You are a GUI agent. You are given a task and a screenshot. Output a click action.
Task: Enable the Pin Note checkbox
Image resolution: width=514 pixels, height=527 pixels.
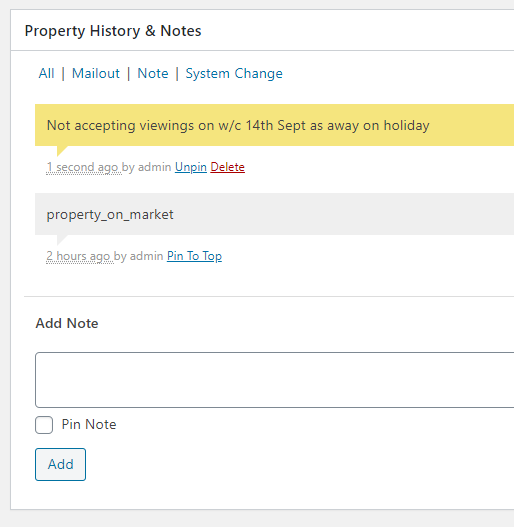point(44,425)
